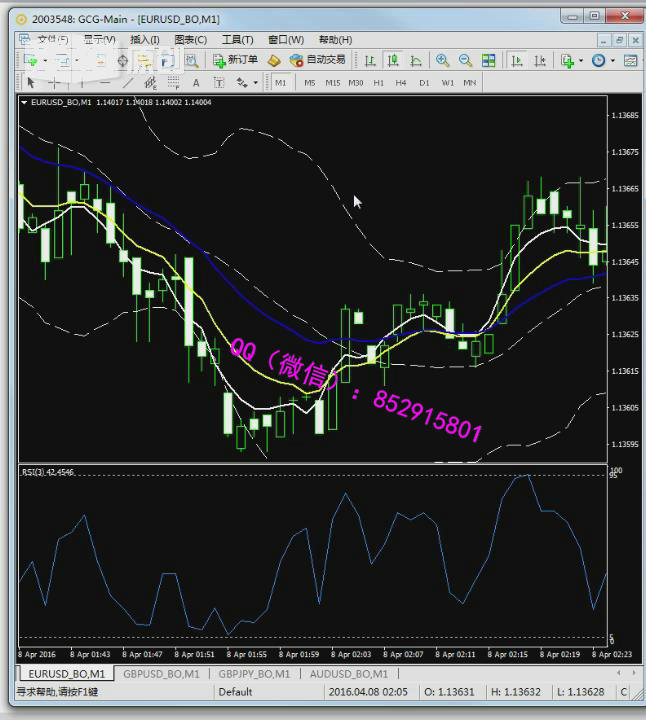Viewport: 646px width, 720px height.
Task: Choose the M15 timeframe
Action: [332, 82]
